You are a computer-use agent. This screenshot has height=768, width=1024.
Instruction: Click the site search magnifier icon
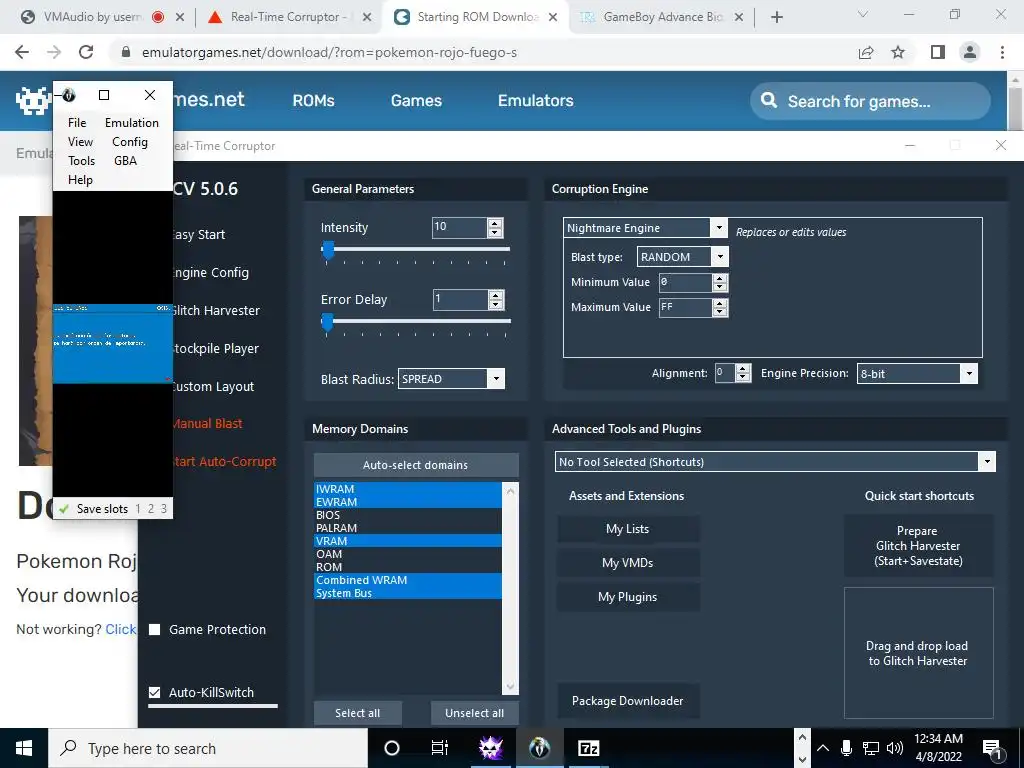(x=769, y=101)
